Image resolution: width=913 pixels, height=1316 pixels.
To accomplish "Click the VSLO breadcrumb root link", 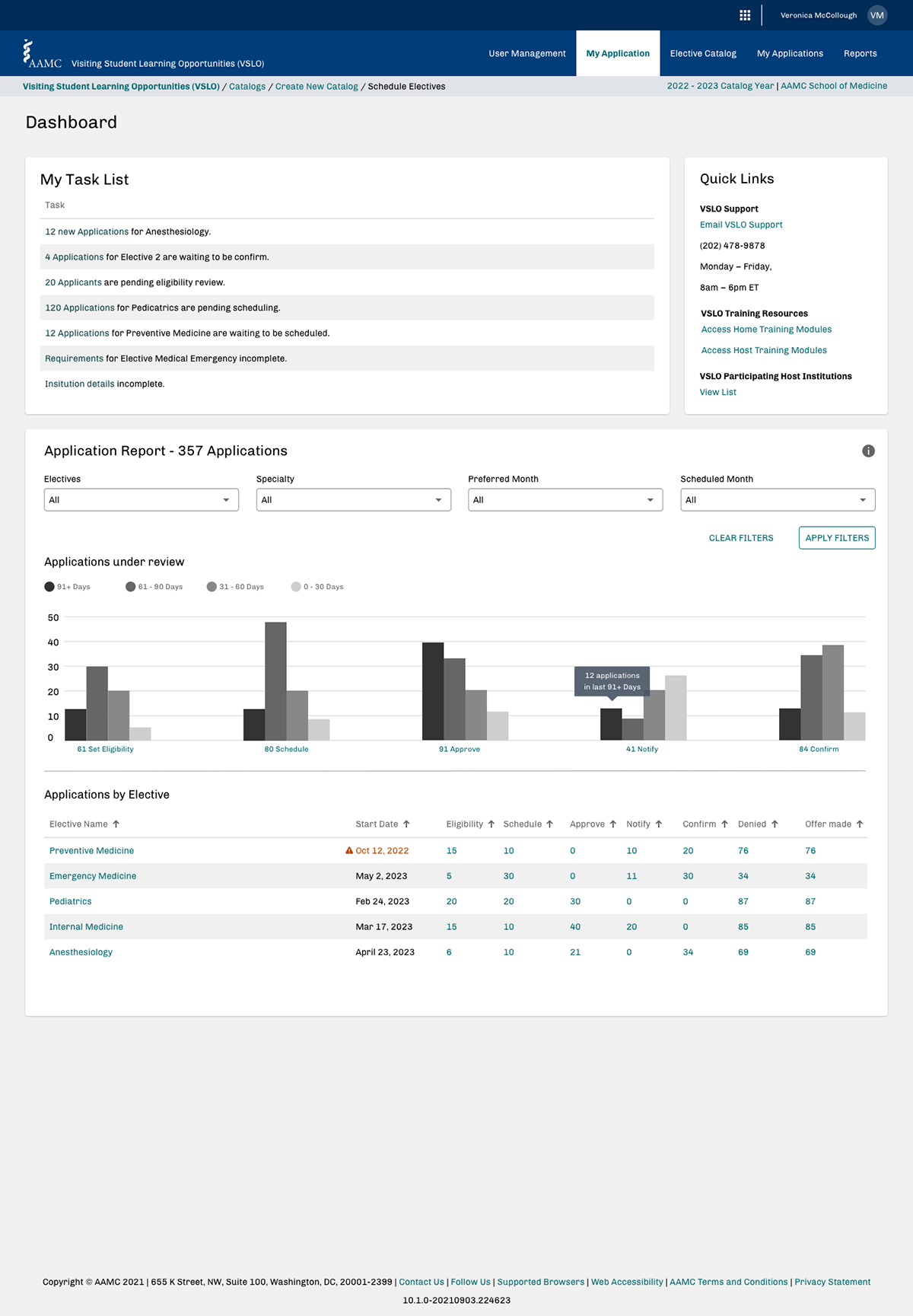I will (x=121, y=87).
